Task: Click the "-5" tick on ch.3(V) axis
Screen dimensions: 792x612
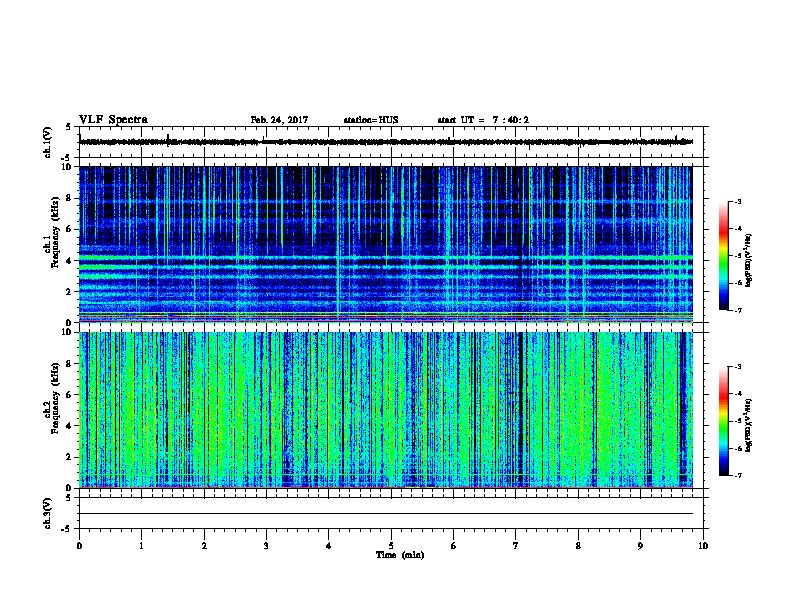Action: tap(67, 529)
